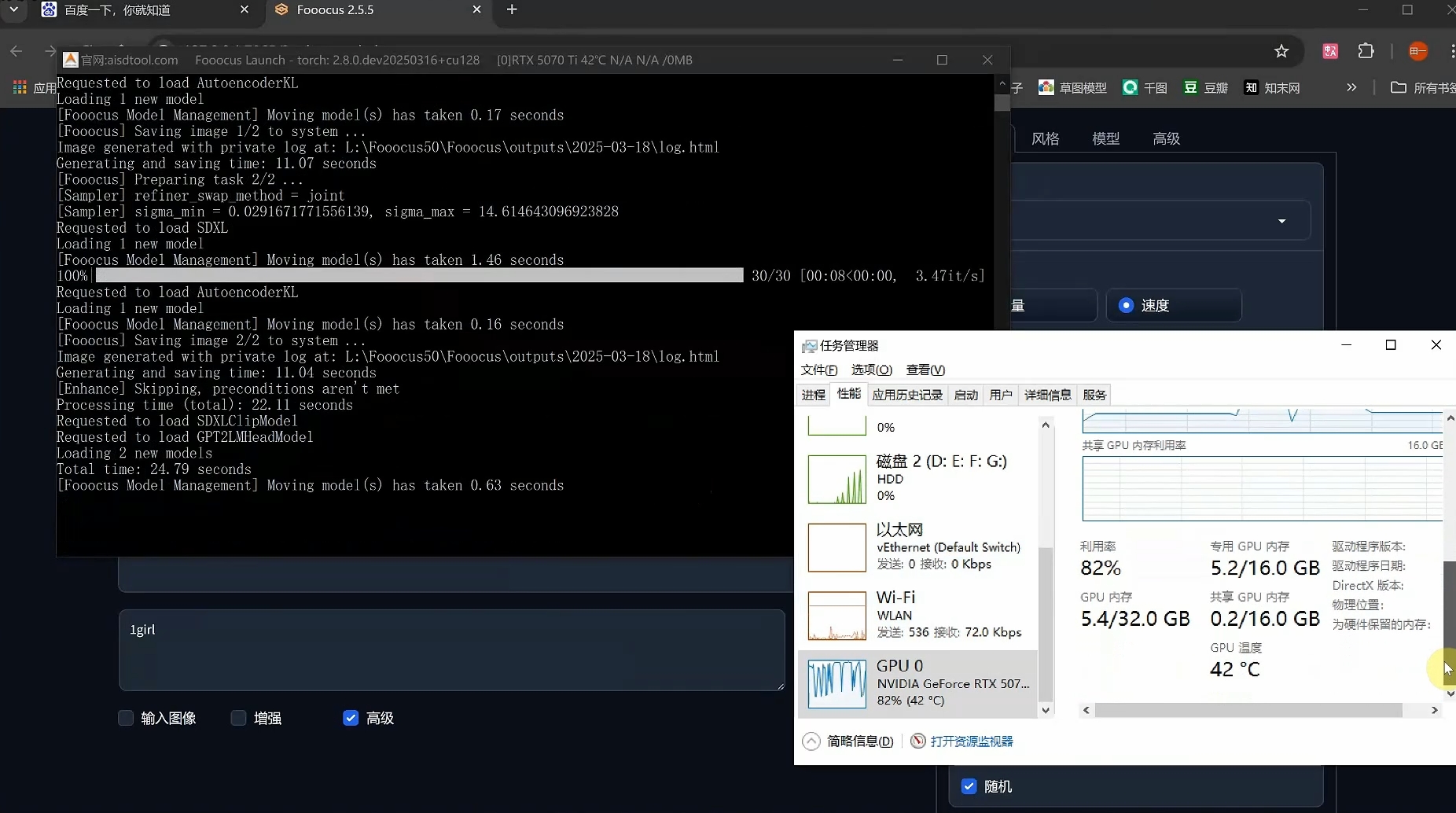The width and height of the screenshot is (1456, 813).
Task: Minimize the Task Manager window
Action: (1346, 345)
